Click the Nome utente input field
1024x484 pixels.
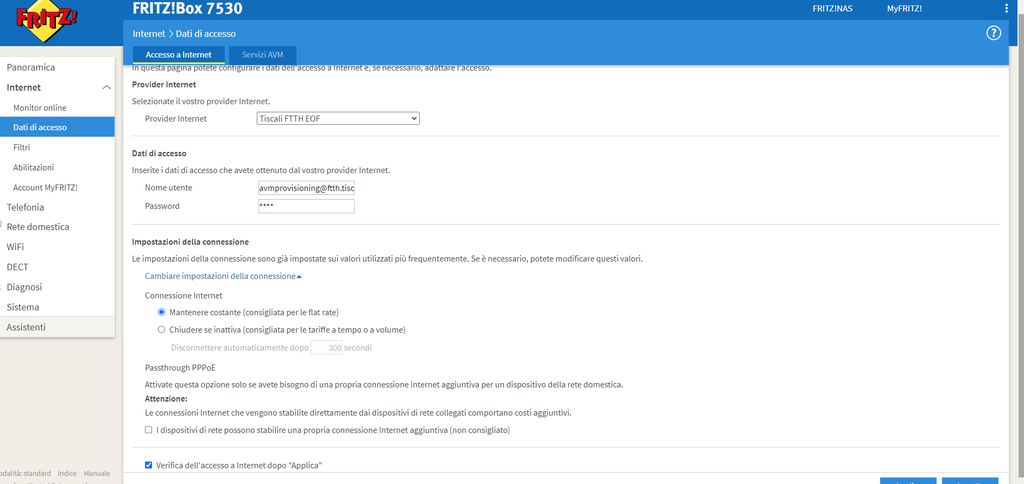tap(306, 188)
